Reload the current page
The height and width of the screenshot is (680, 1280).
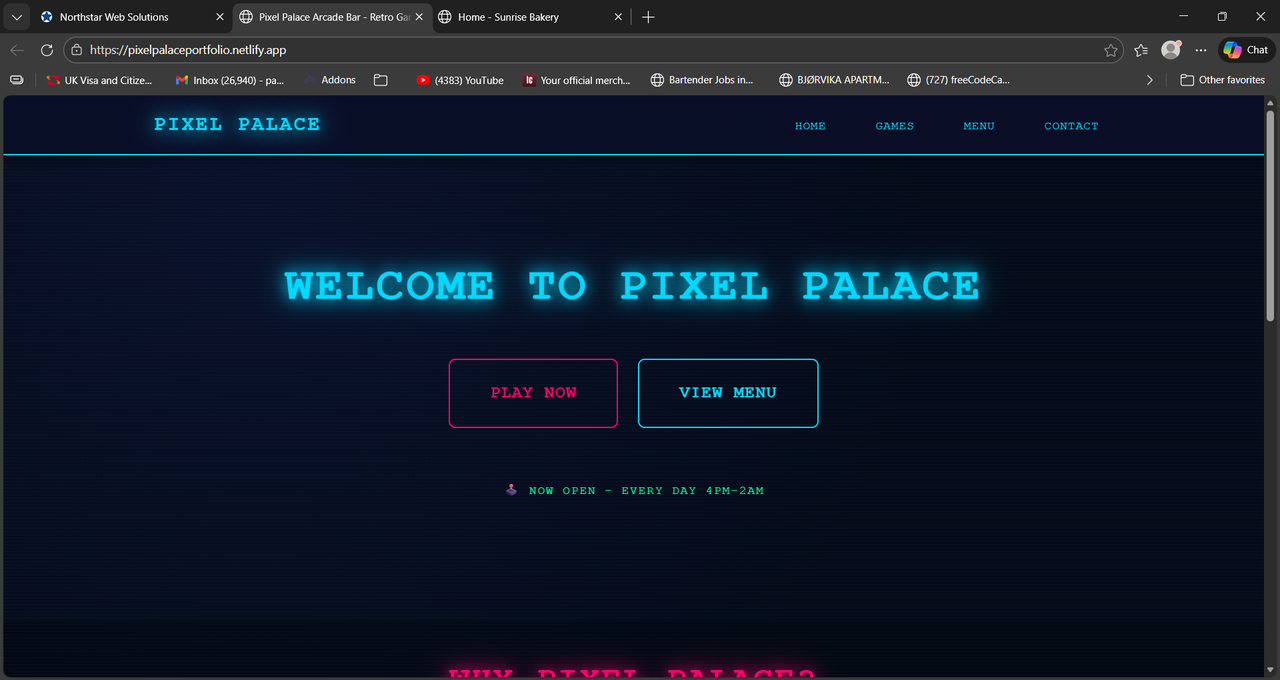tap(47, 50)
